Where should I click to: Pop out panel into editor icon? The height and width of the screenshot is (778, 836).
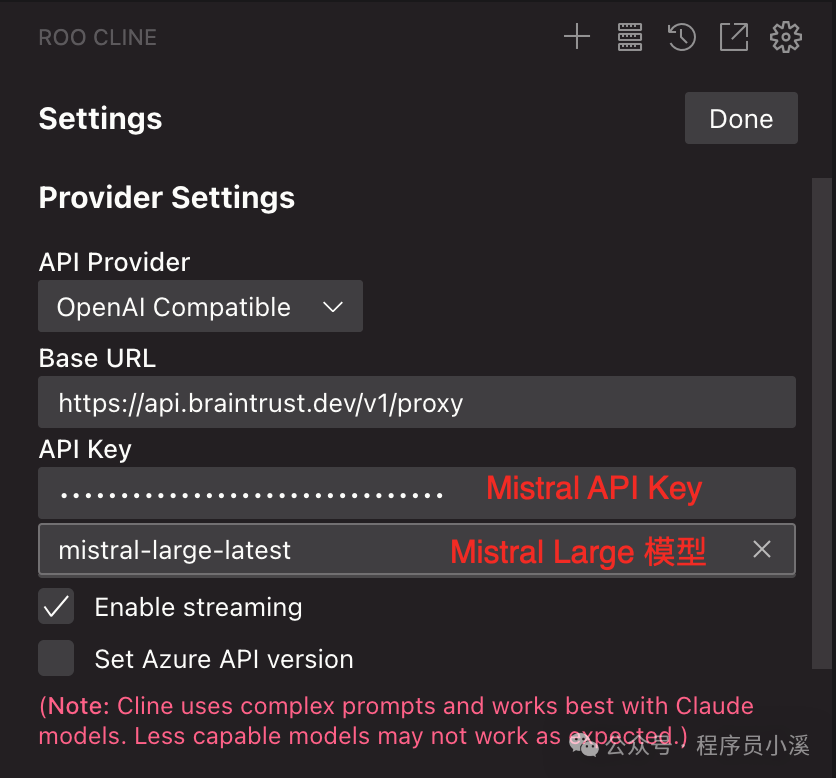[x=734, y=37]
